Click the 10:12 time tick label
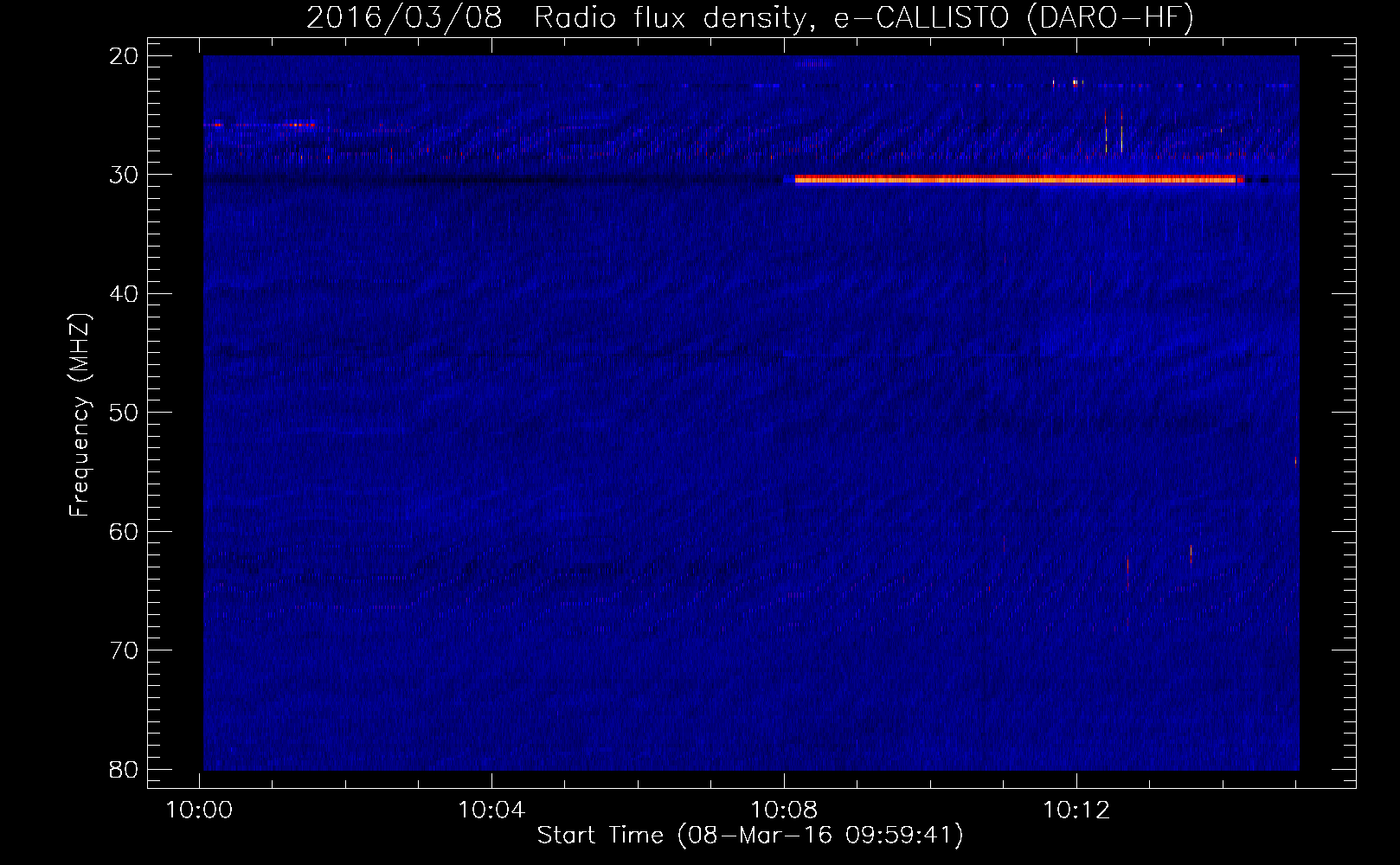The image size is (1400, 865). point(1076,811)
